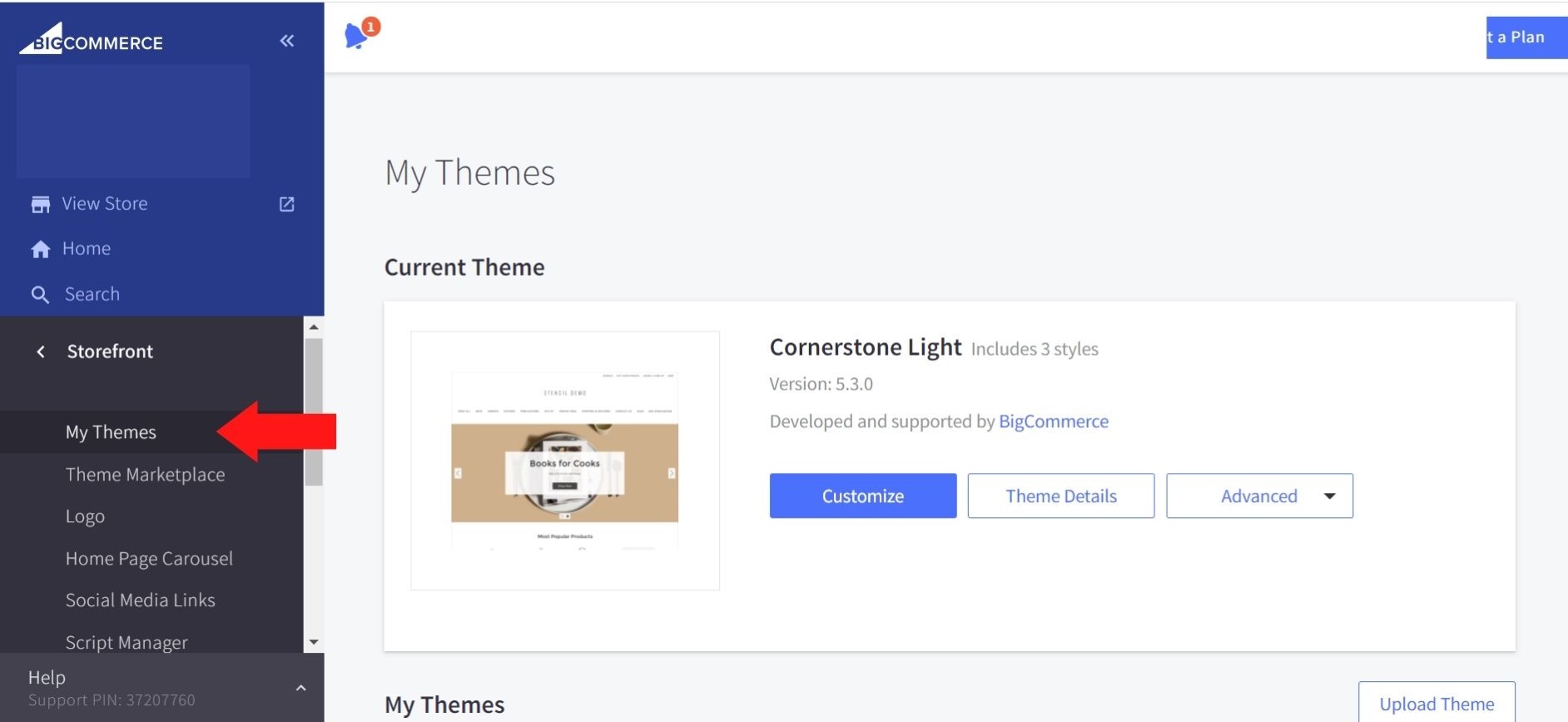Open Theme Marketplace menu item
Image resolution: width=1568 pixels, height=722 pixels.
click(x=145, y=475)
